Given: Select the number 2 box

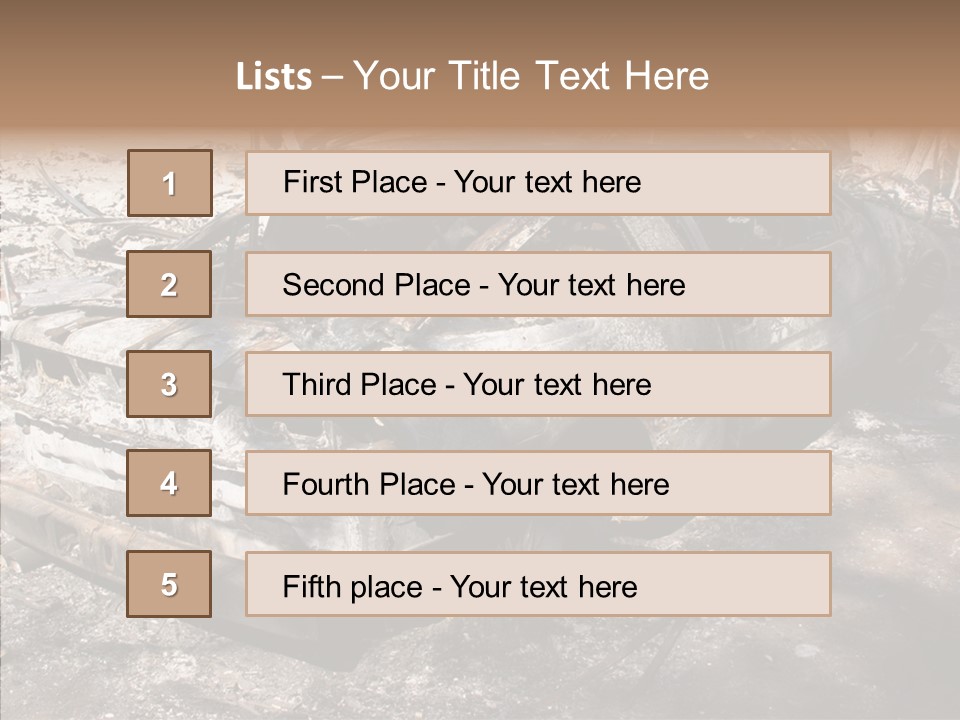Looking at the screenshot, I should pos(169,284).
